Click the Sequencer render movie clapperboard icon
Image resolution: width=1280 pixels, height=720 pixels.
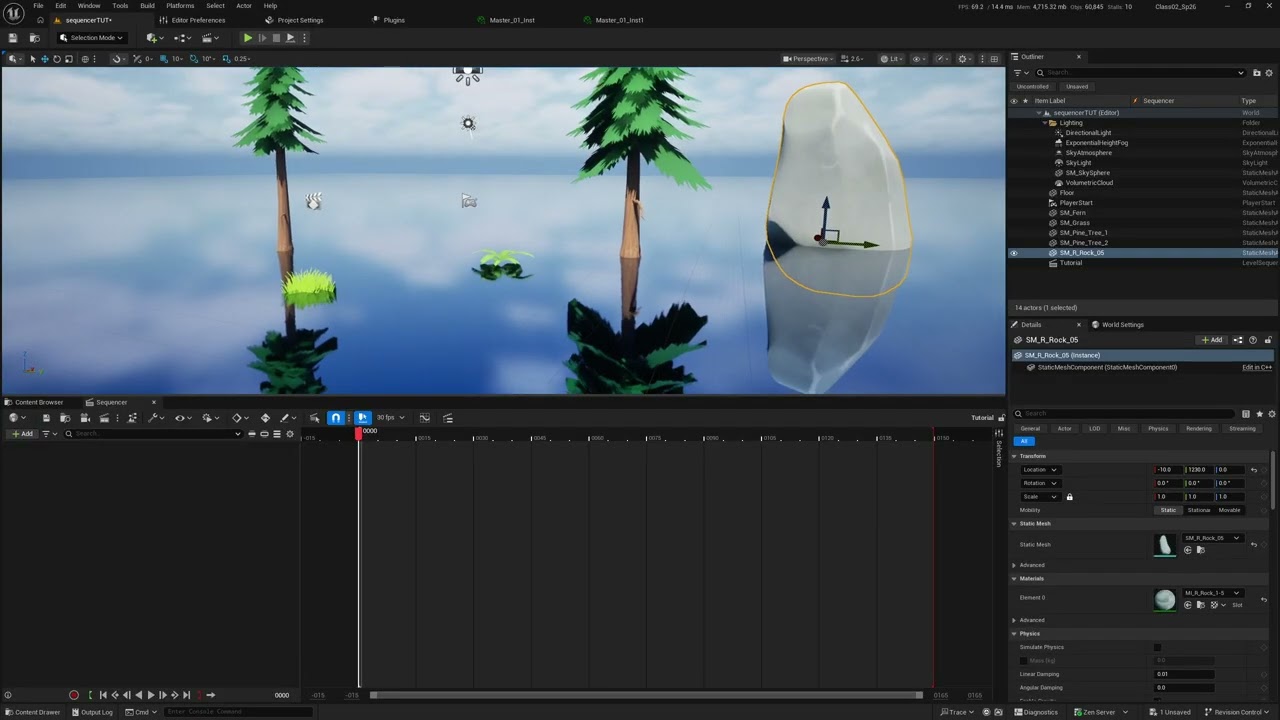(x=103, y=418)
